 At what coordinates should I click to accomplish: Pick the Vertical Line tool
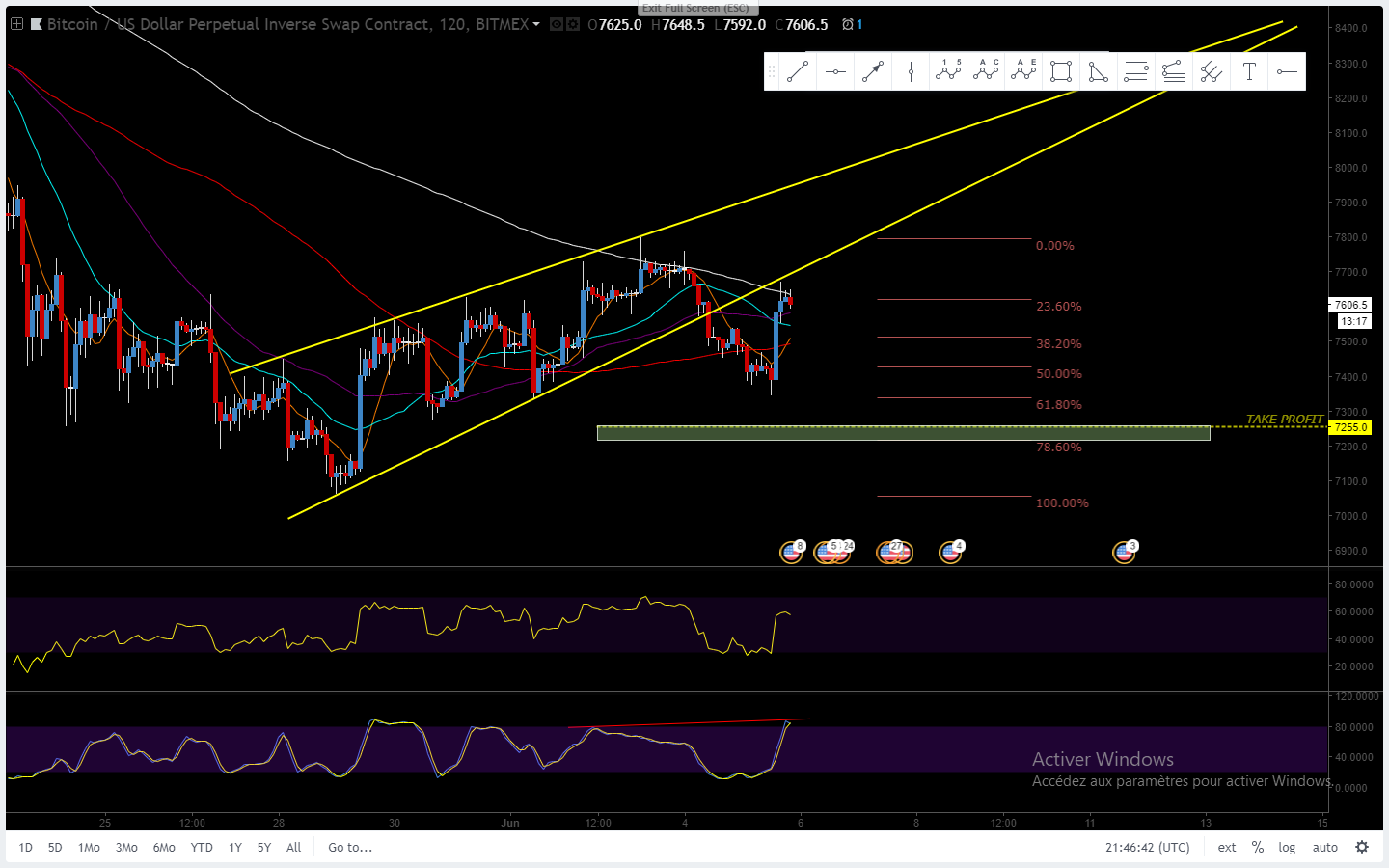(911, 71)
